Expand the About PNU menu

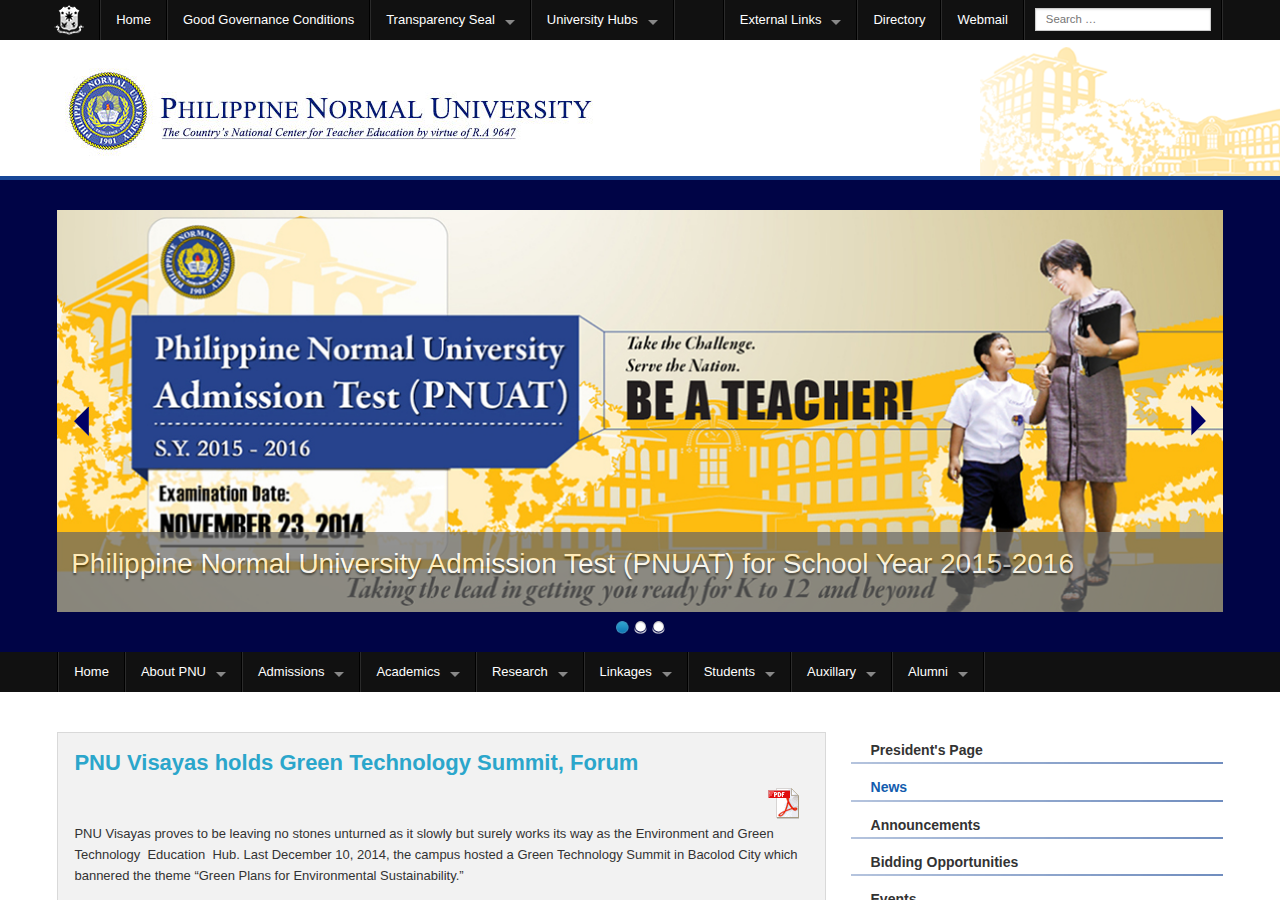183,672
